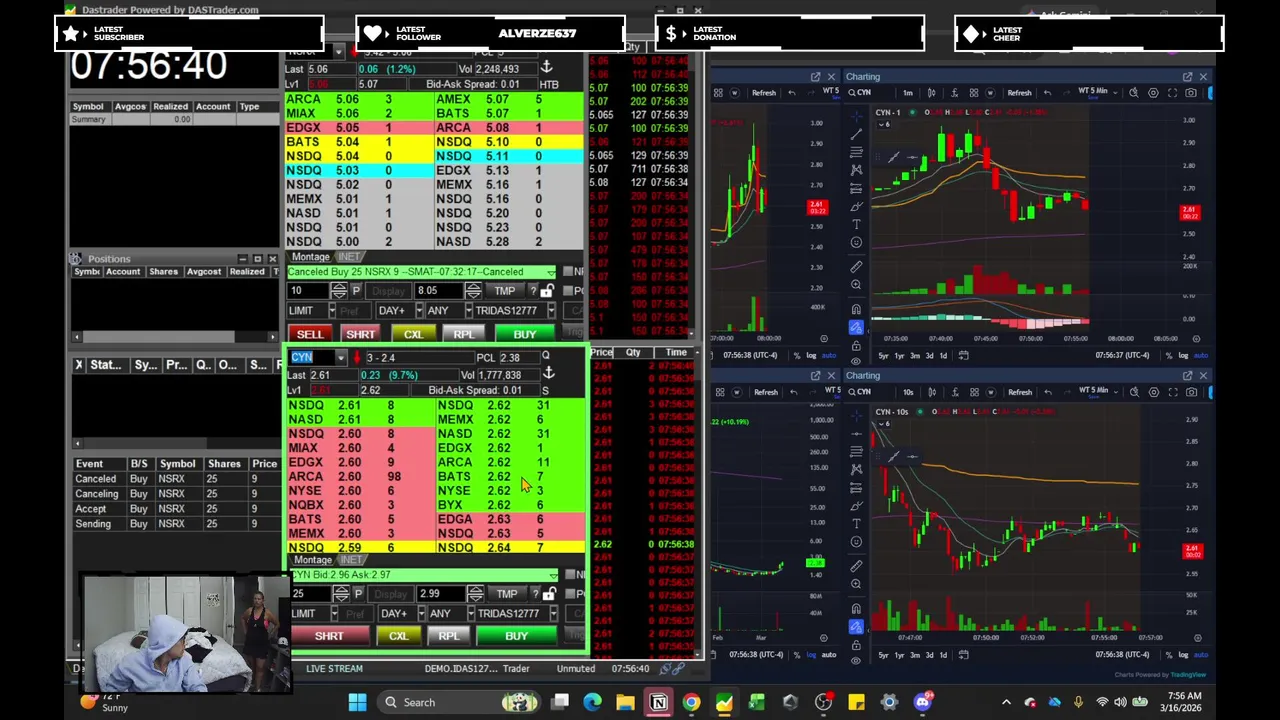
Task: Open the 1m interval selector in CYN 1-minute chart
Action: tap(907, 93)
